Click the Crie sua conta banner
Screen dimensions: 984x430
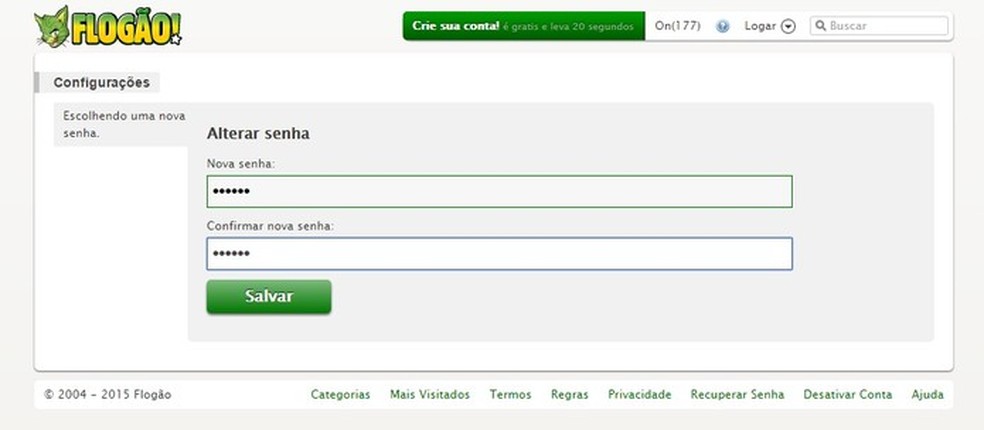[523, 26]
